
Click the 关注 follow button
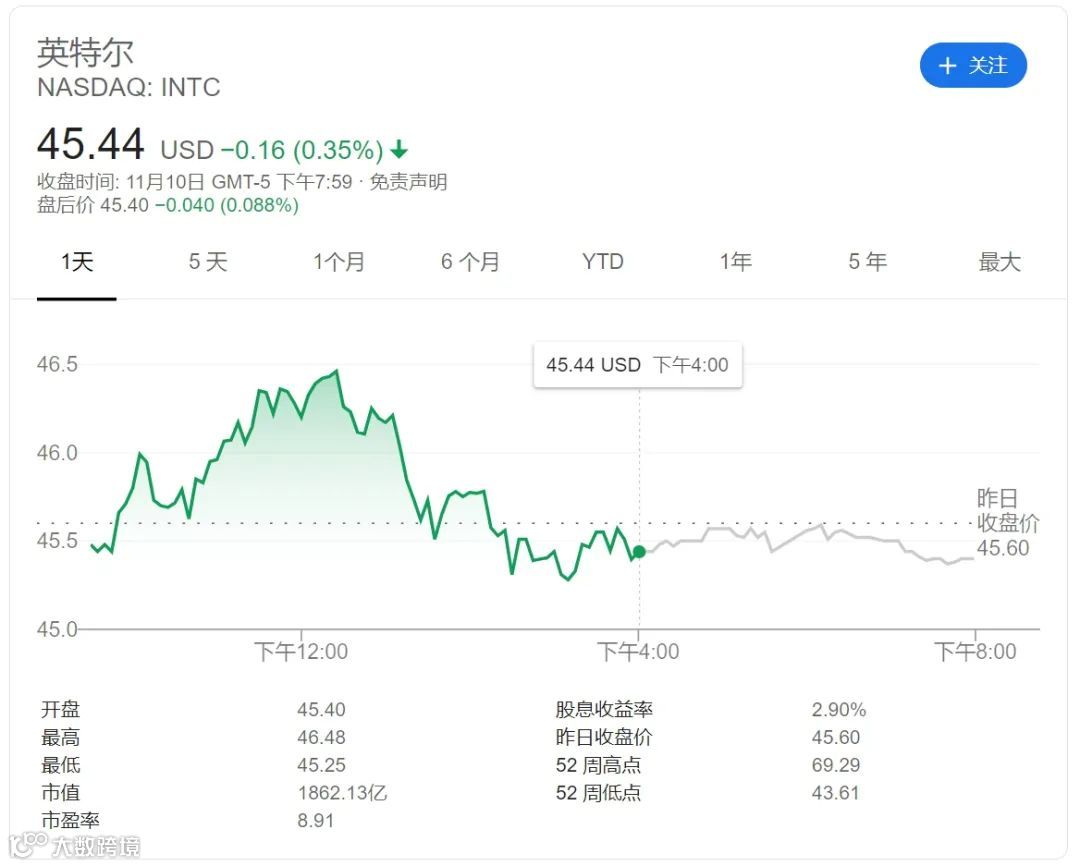[x=973, y=66]
